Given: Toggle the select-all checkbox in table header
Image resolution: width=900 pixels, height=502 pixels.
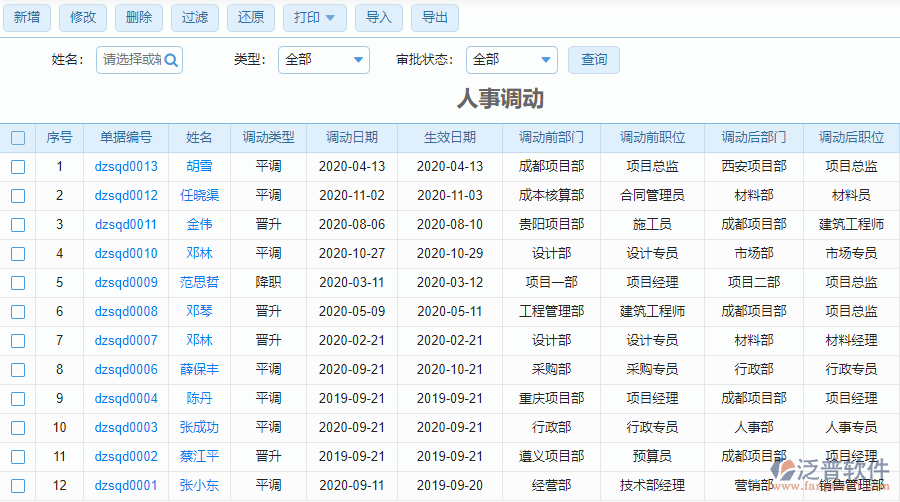Looking at the screenshot, I should (18, 138).
